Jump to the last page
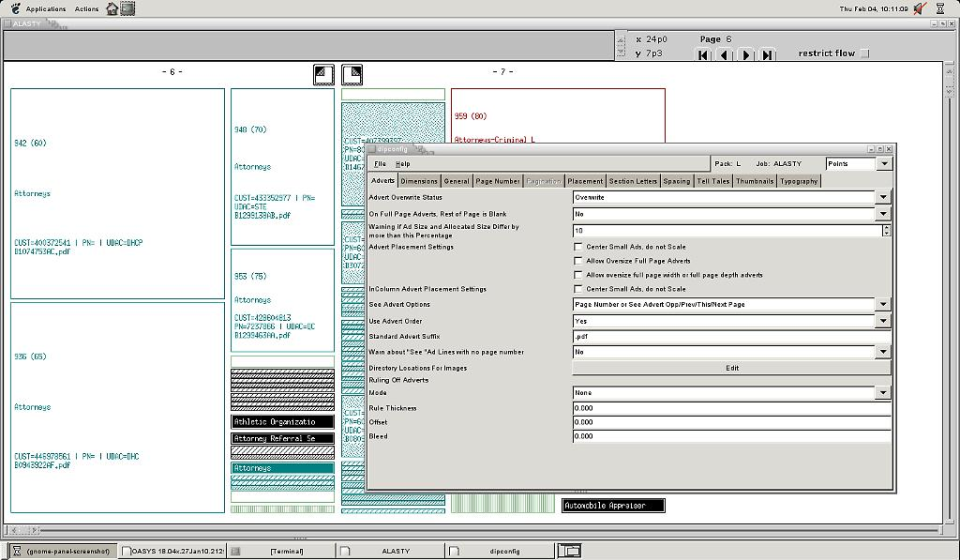Image resolution: width=960 pixels, height=560 pixels. (x=767, y=55)
